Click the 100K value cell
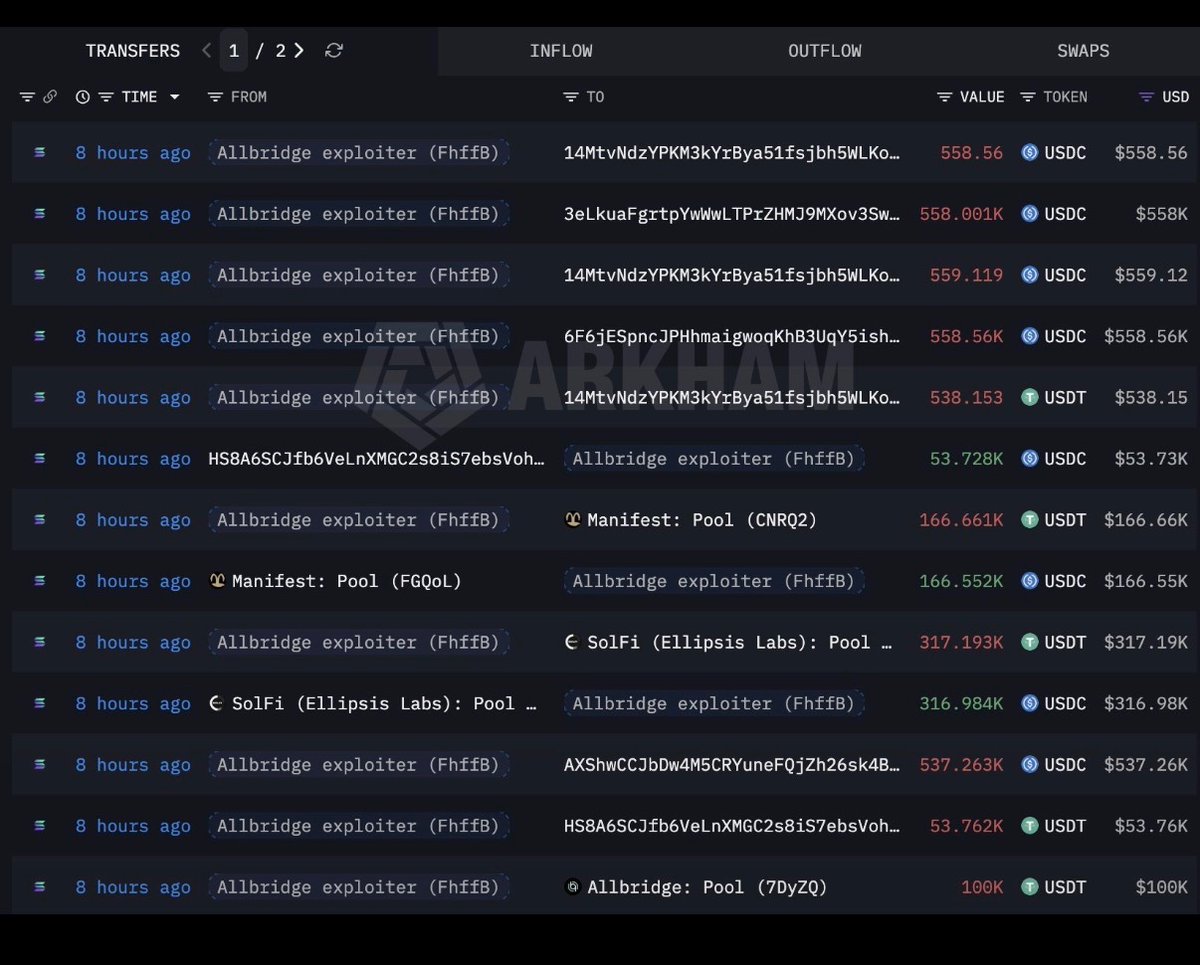 pyautogui.click(x=982, y=887)
